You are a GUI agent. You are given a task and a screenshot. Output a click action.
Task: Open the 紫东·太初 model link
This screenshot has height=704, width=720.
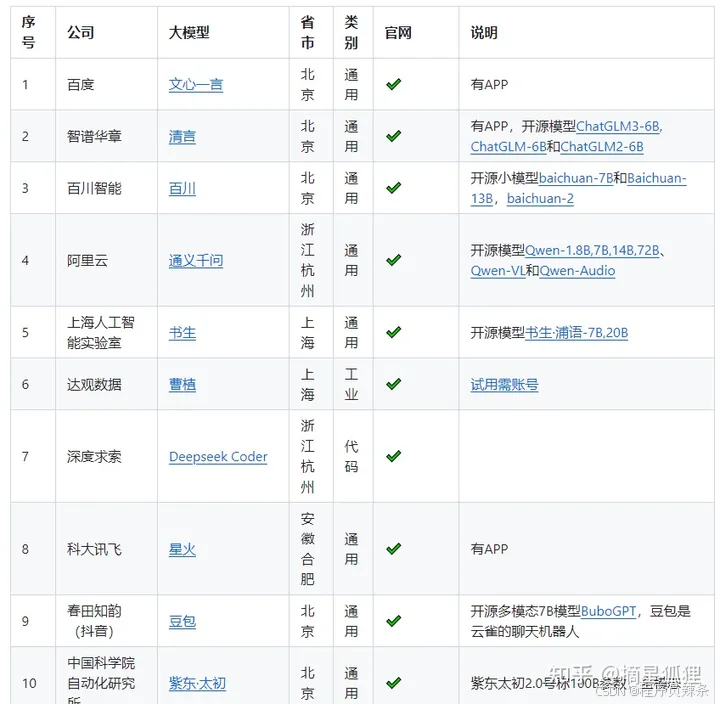197,684
